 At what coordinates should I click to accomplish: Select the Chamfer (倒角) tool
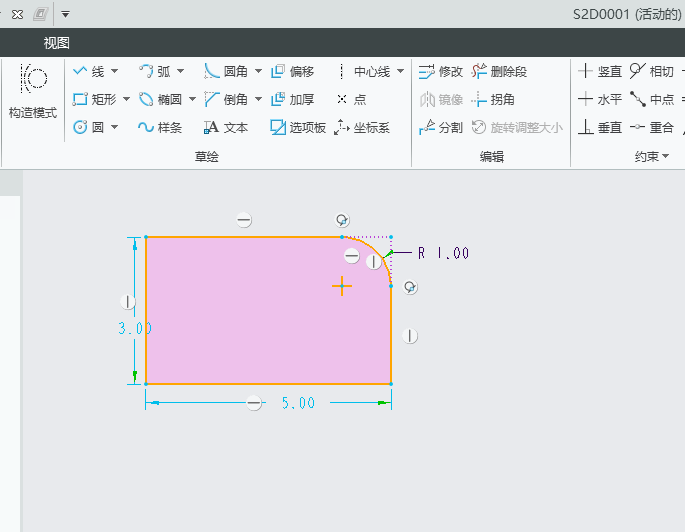(226, 100)
